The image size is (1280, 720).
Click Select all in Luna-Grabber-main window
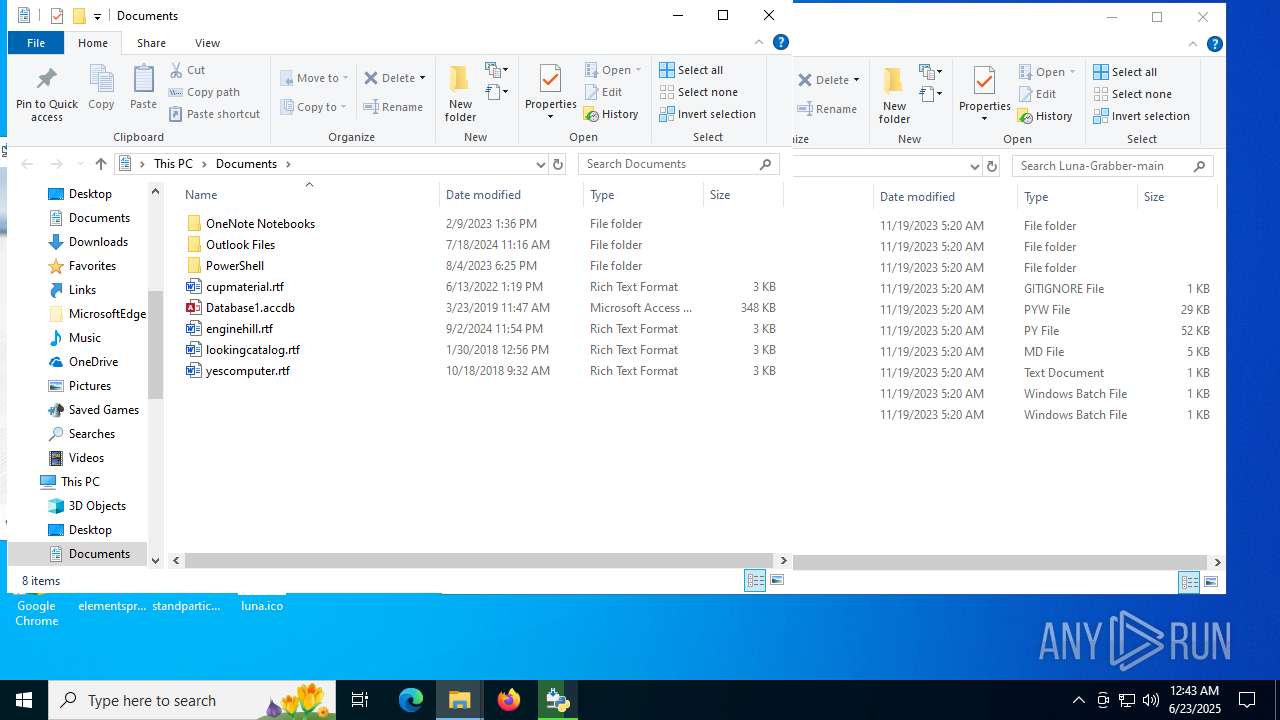point(1125,72)
